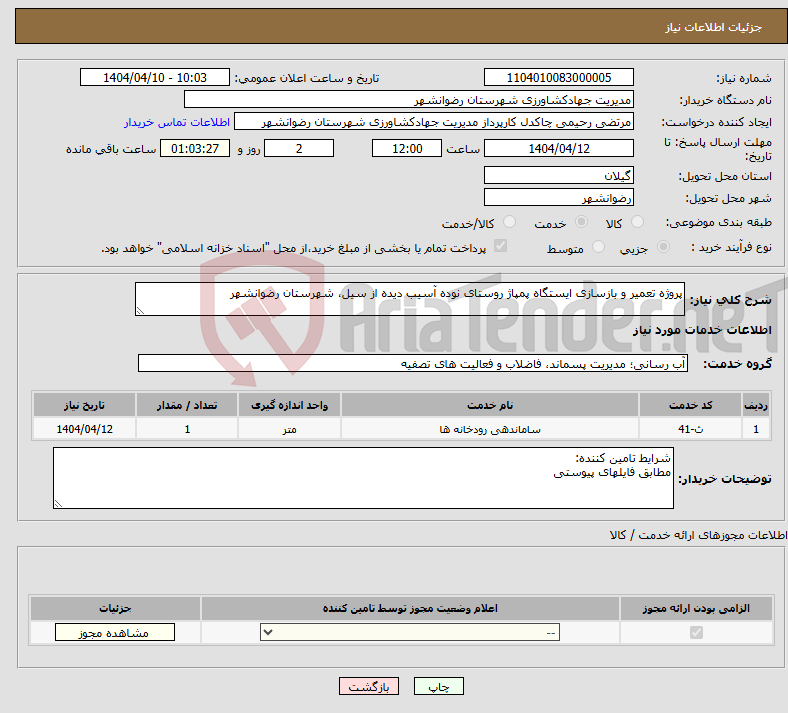The height and width of the screenshot is (713, 788).
Task: Click the تاریخ نیاز column header
Action: point(84,405)
